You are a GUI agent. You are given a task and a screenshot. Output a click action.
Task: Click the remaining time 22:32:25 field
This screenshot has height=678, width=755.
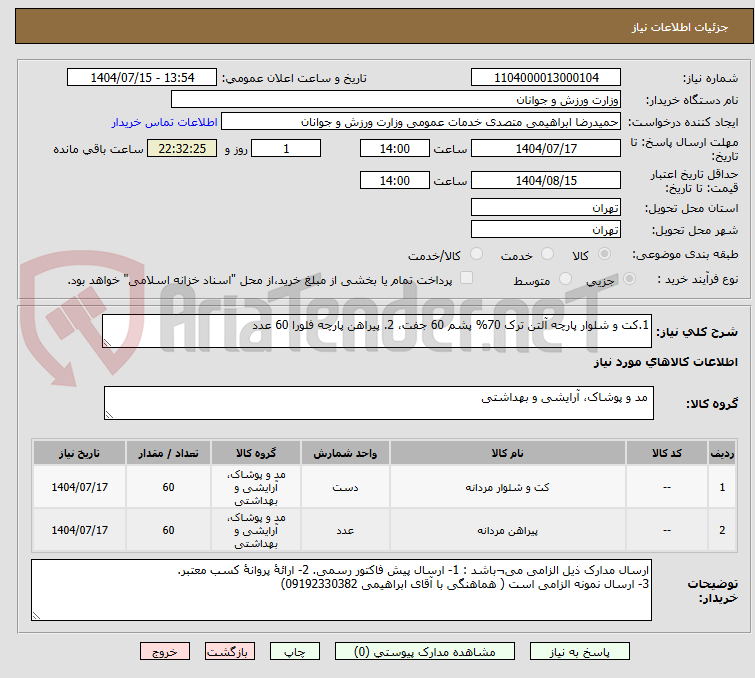182,148
